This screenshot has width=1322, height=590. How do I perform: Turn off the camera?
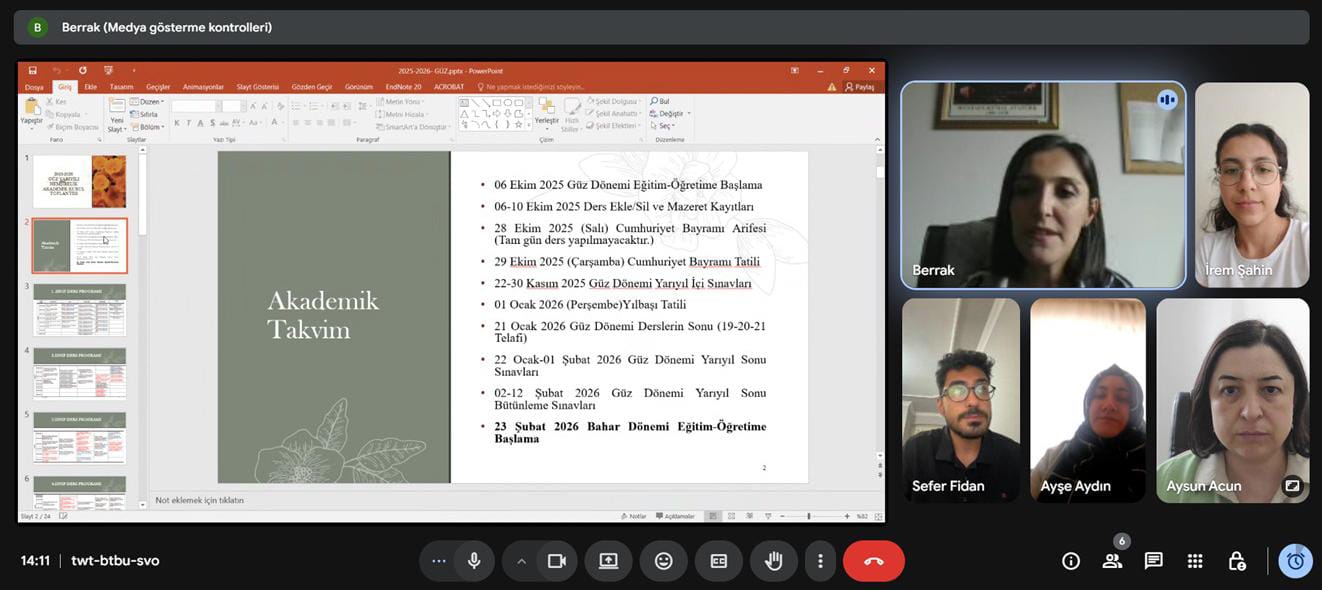[x=557, y=561]
